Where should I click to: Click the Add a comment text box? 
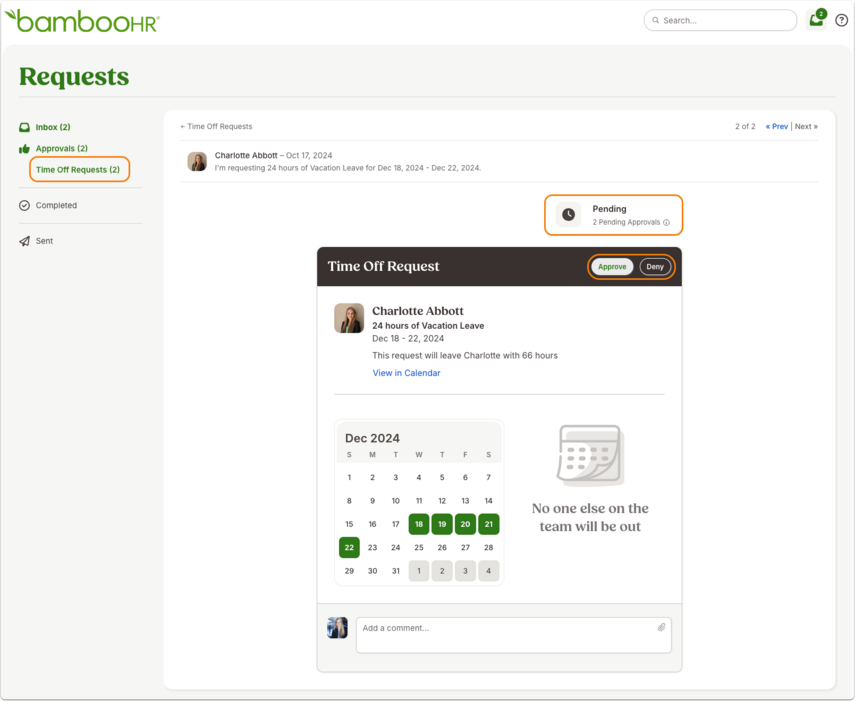pos(514,635)
